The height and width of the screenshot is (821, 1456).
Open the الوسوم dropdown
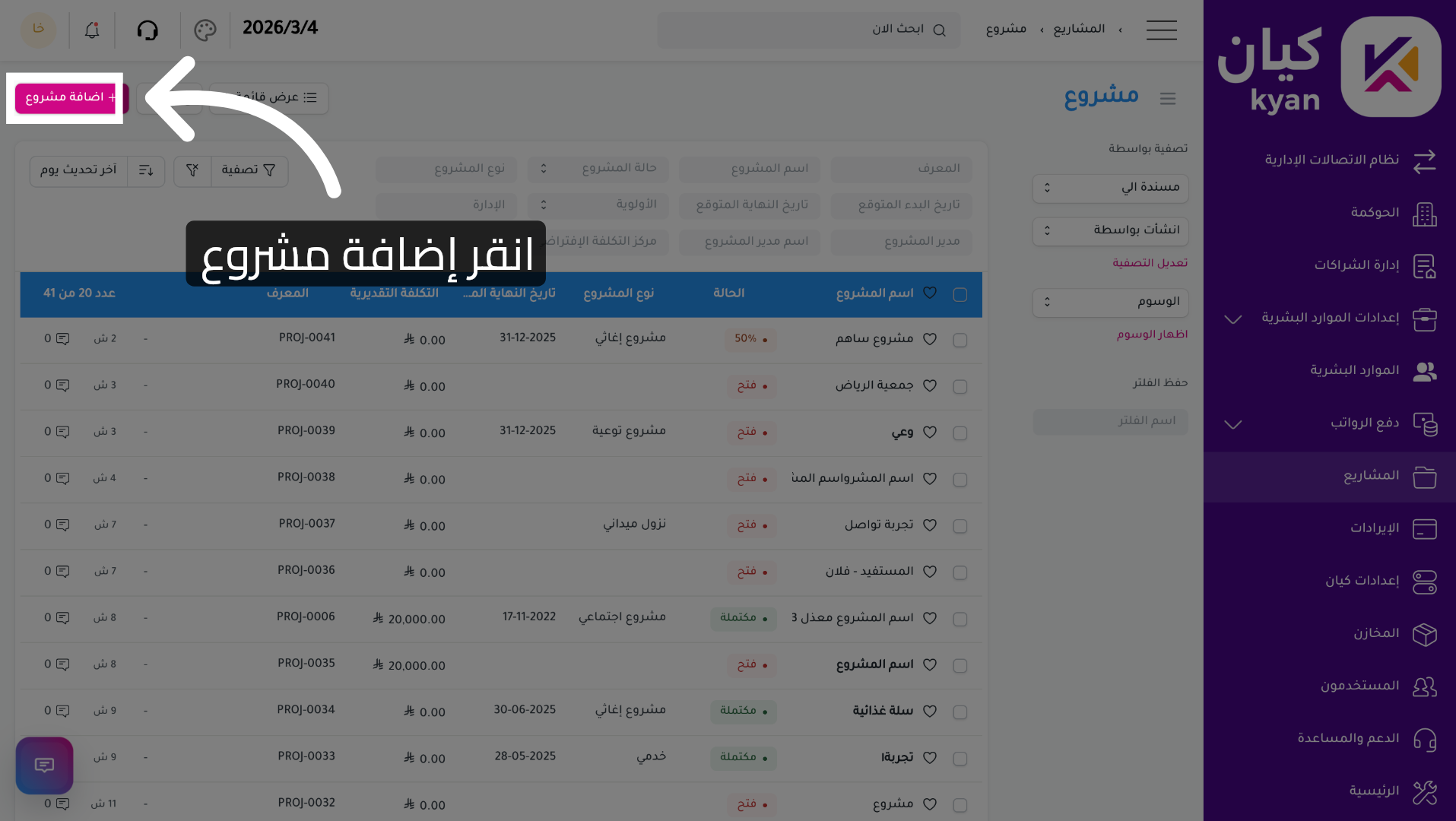pos(1110,303)
